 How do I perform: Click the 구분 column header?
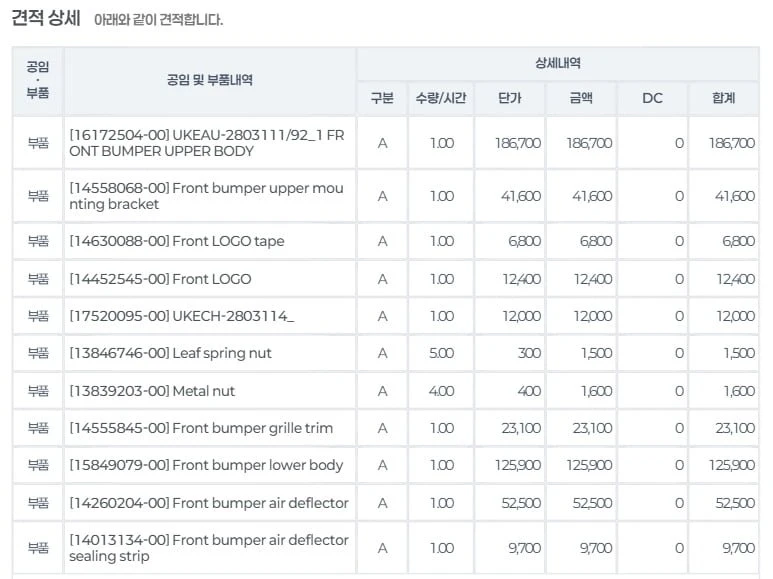click(382, 98)
